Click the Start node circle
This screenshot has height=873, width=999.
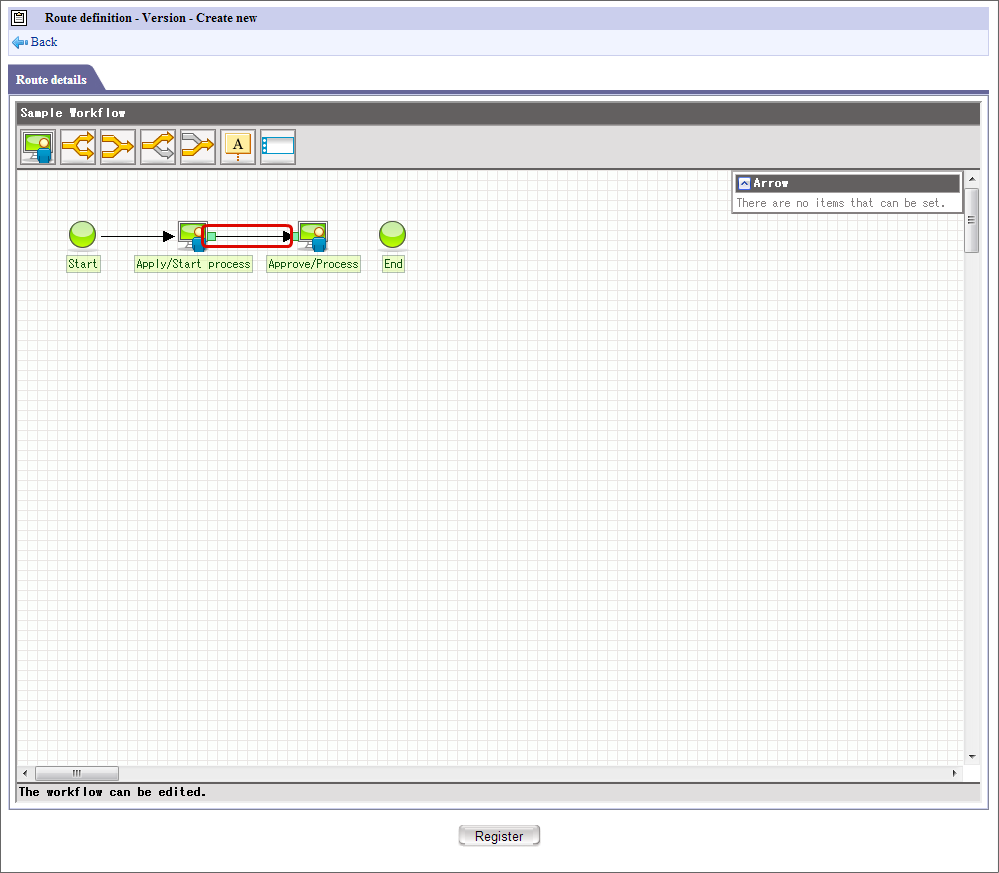(82, 234)
